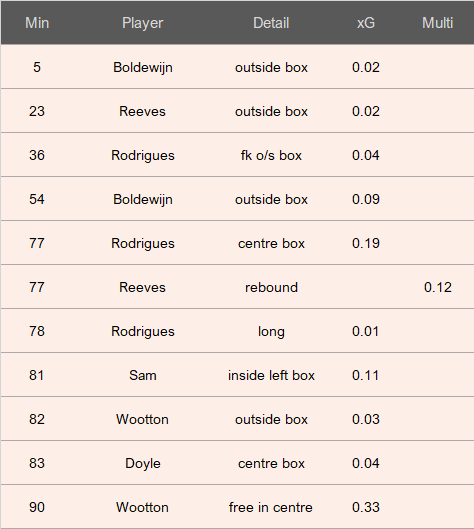This screenshot has height=529, width=474.
Task: Click the 'long' detail cell
Action: coord(271,331)
